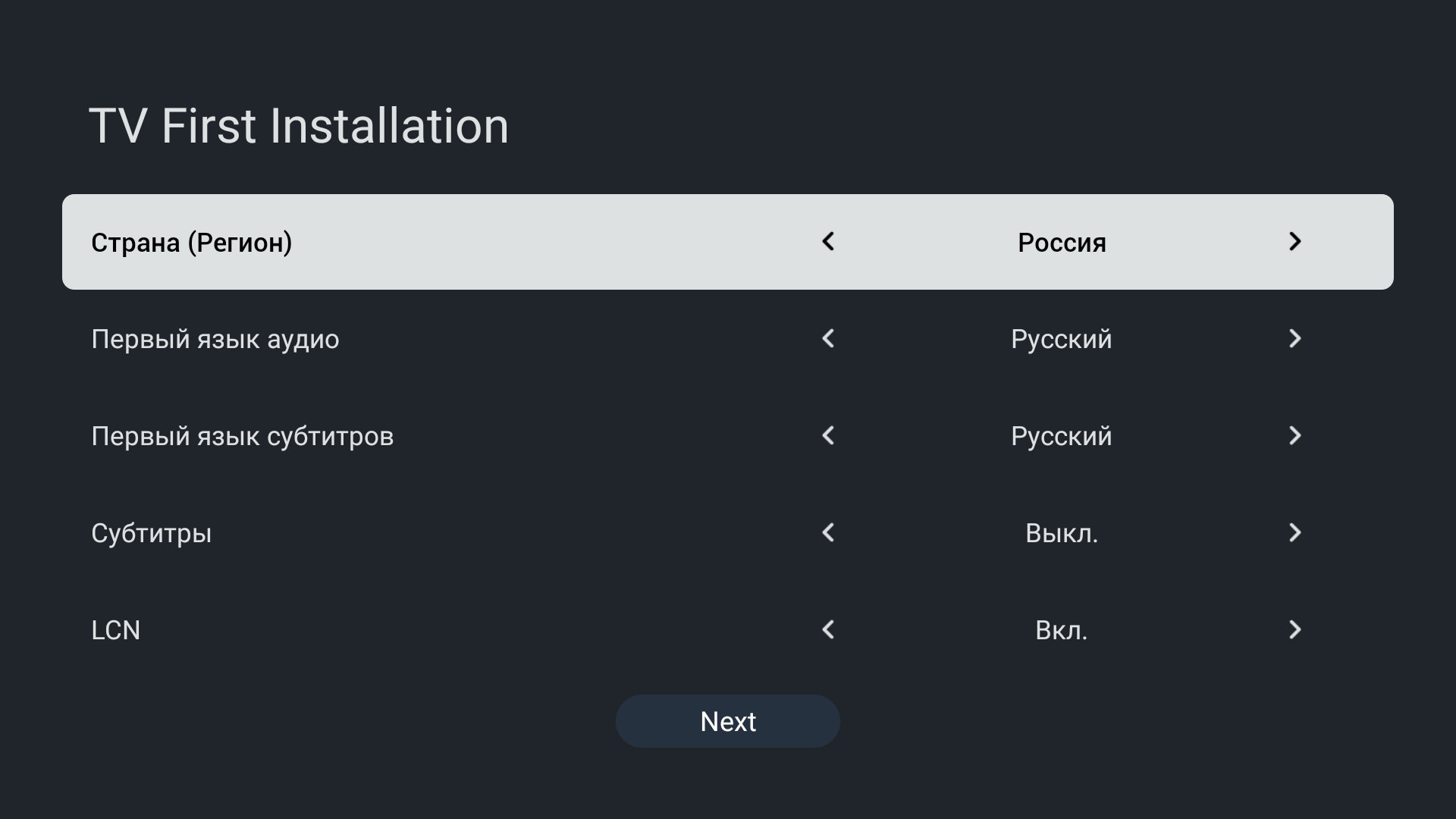Toggle Субтитры with the right arrow
The height and width of the screenshot is (819, 1456).
tap(1294, 533)
